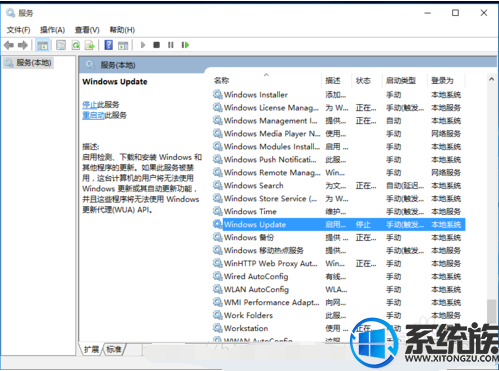This screenshot has width=499, height=371.
Task: Click the Services app icon in title bar
Action: coord(10,13)
